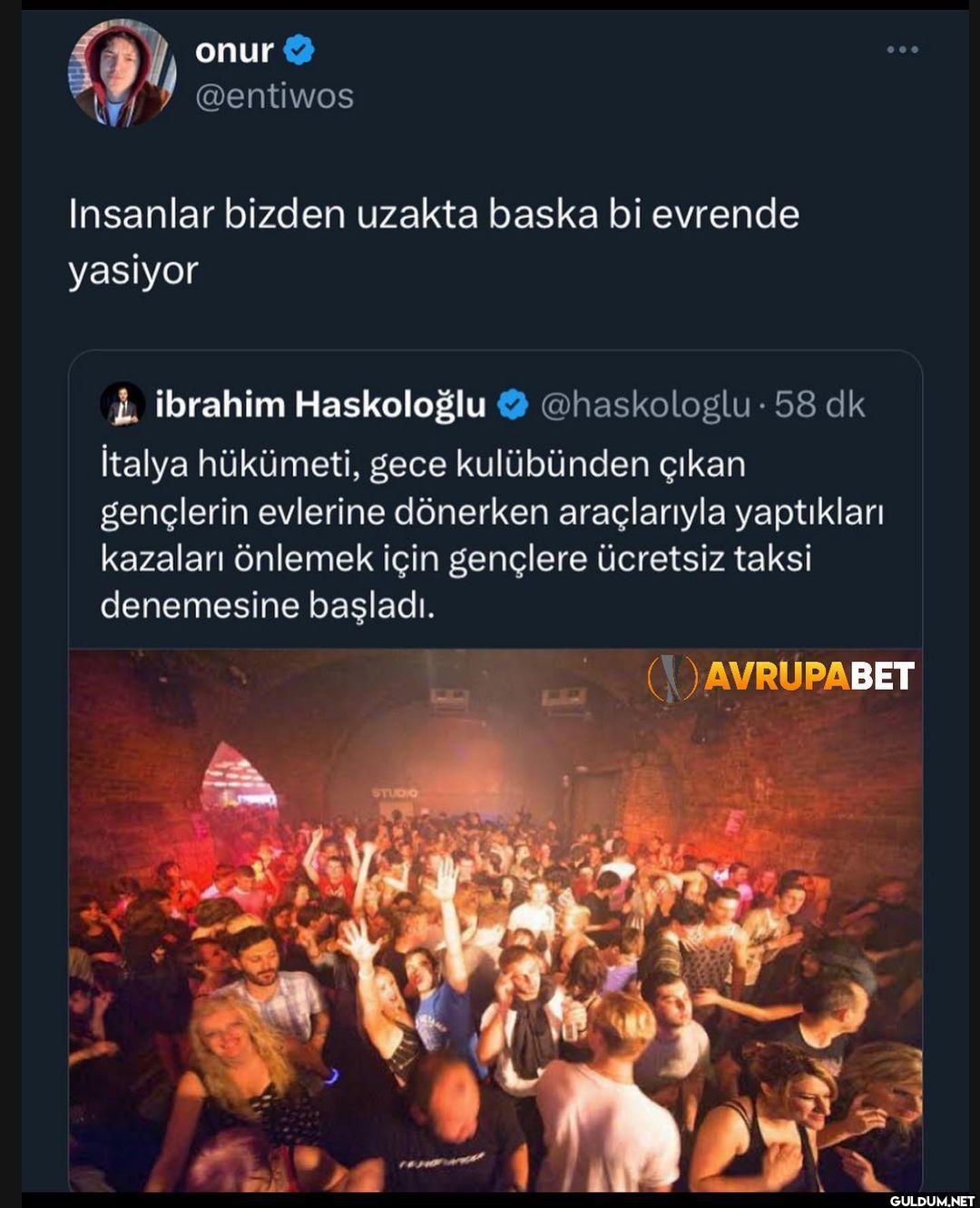Click onur's blue verified badge
980x1208 pixels.
(299, 49)
